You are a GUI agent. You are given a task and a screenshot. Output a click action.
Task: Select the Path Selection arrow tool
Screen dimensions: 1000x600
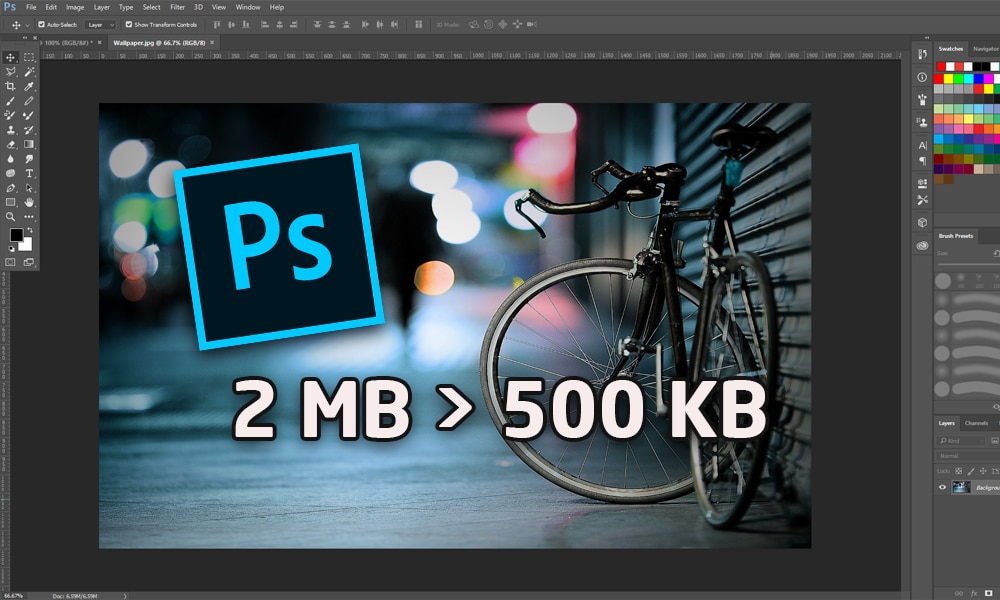pos(29,188)
